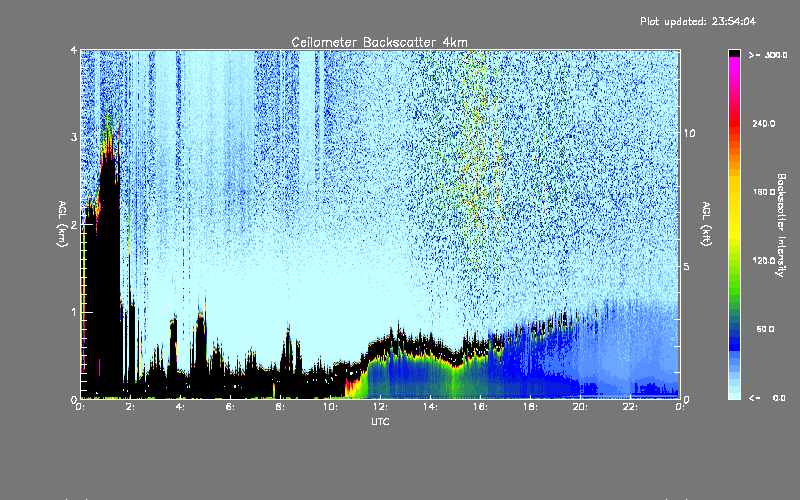Click the "AGL (kft)" axis label

[x=706, y=223]
